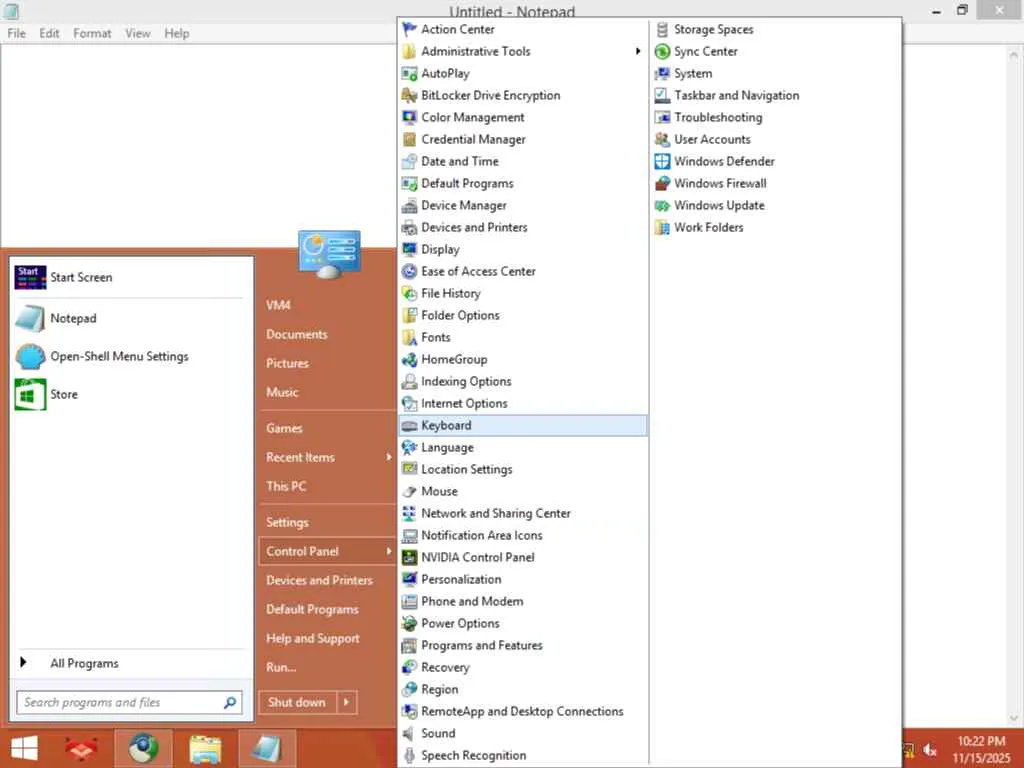
Task: Open Troubleshooting entry
Action: click(776, 118)
